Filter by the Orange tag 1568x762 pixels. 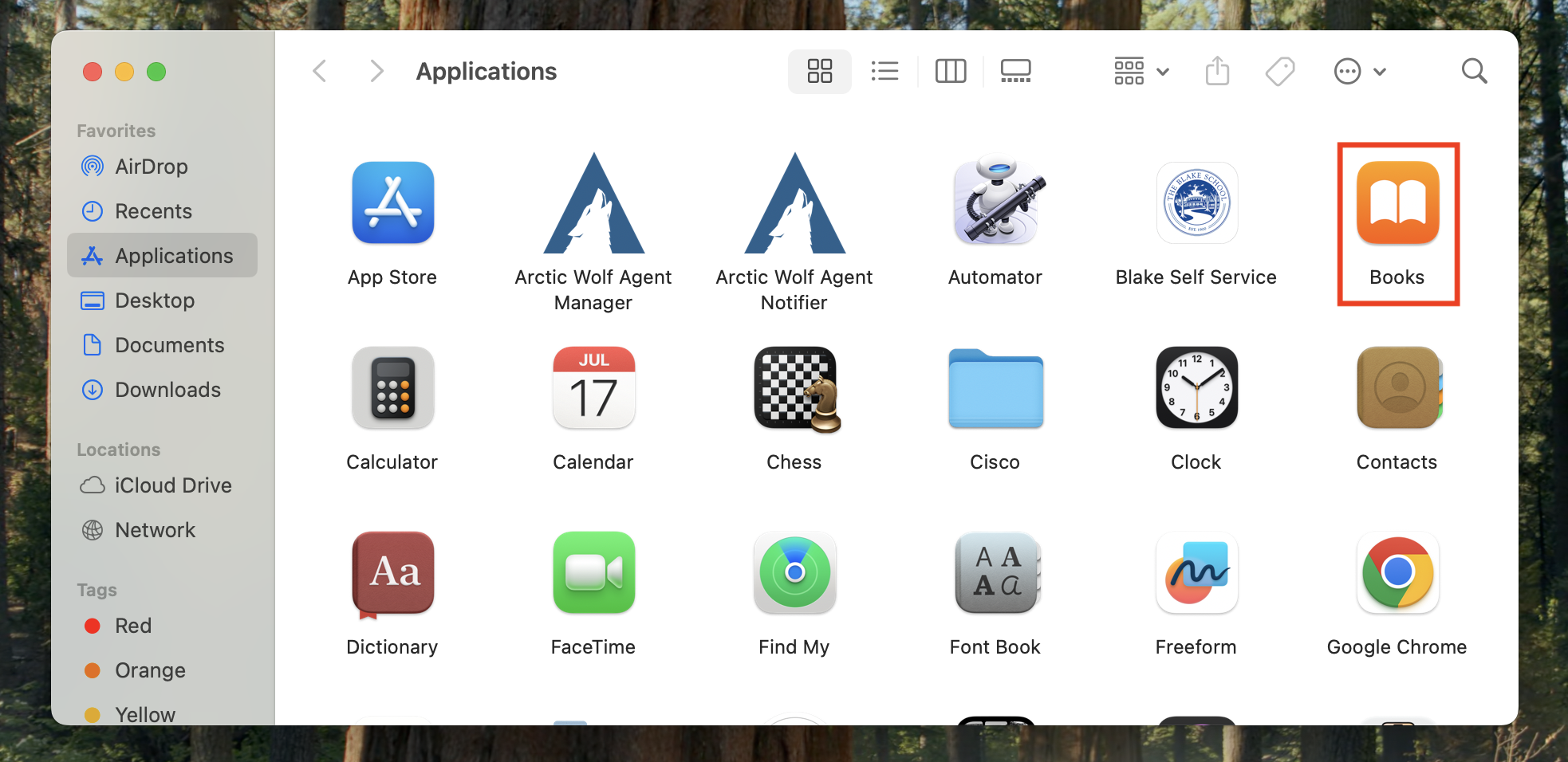tap(162, 670)
